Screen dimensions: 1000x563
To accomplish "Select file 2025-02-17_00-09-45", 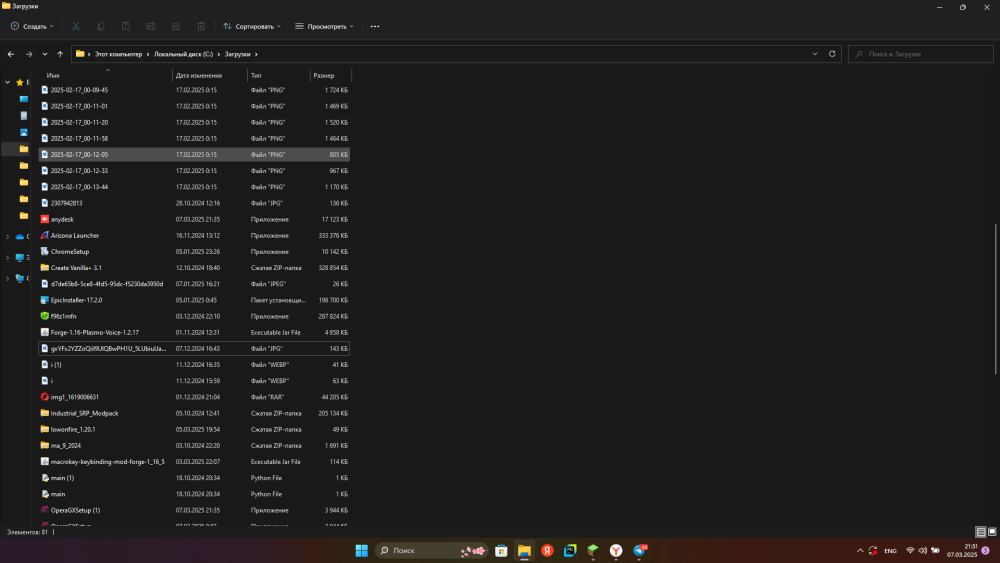I will pos(194,90).
